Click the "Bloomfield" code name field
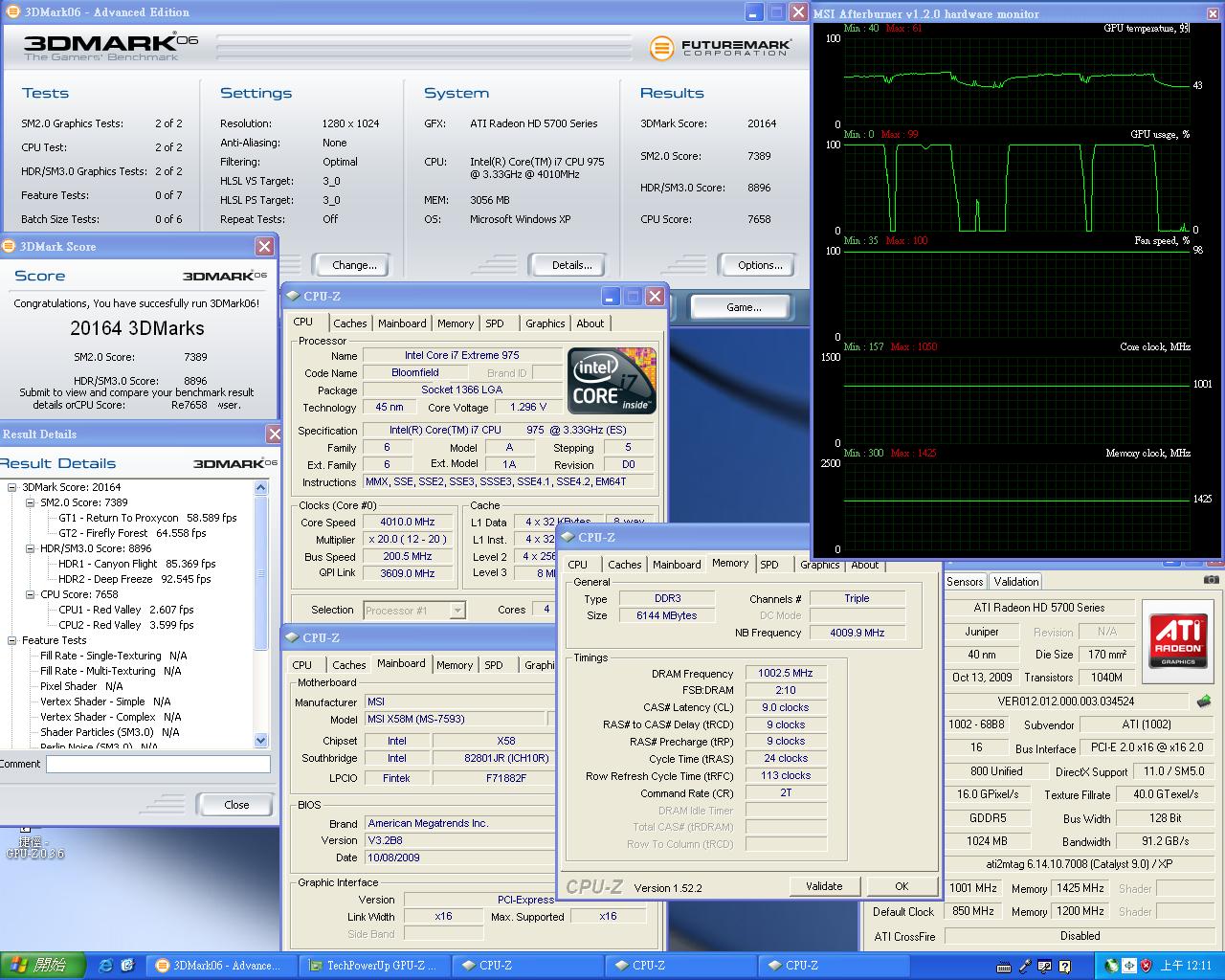Image resolution: width=1225 pixels, height=980 pixels. 415,373
